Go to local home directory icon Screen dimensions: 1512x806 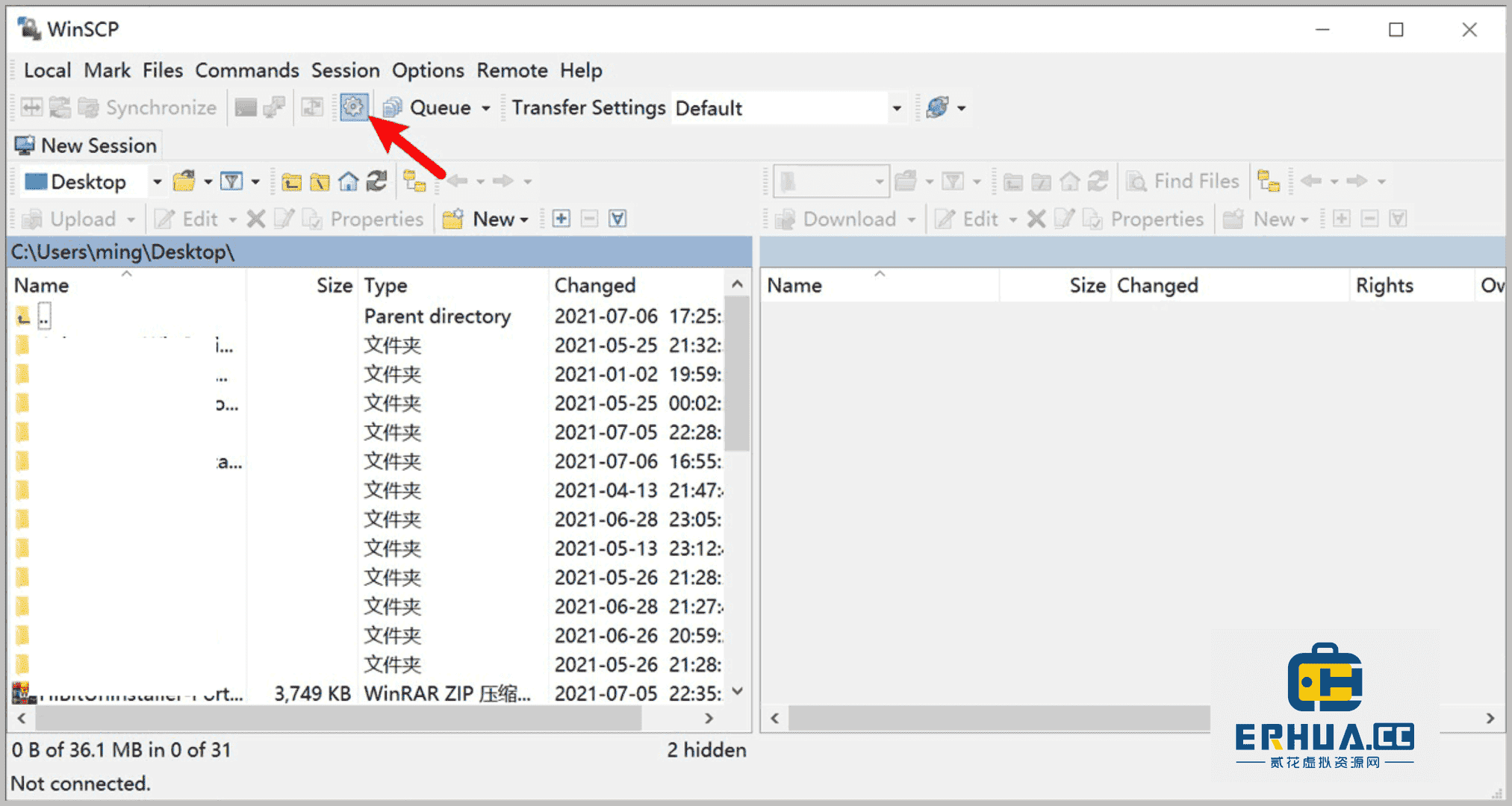click(348, 181)
